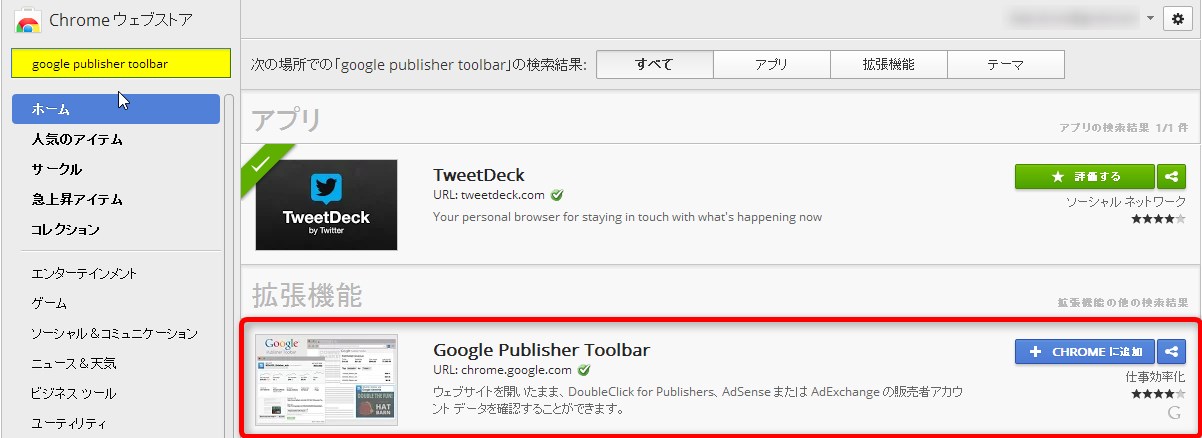Click verified checkmark next to chrome.google.com

pyautogui.click(x=584, y=370)
